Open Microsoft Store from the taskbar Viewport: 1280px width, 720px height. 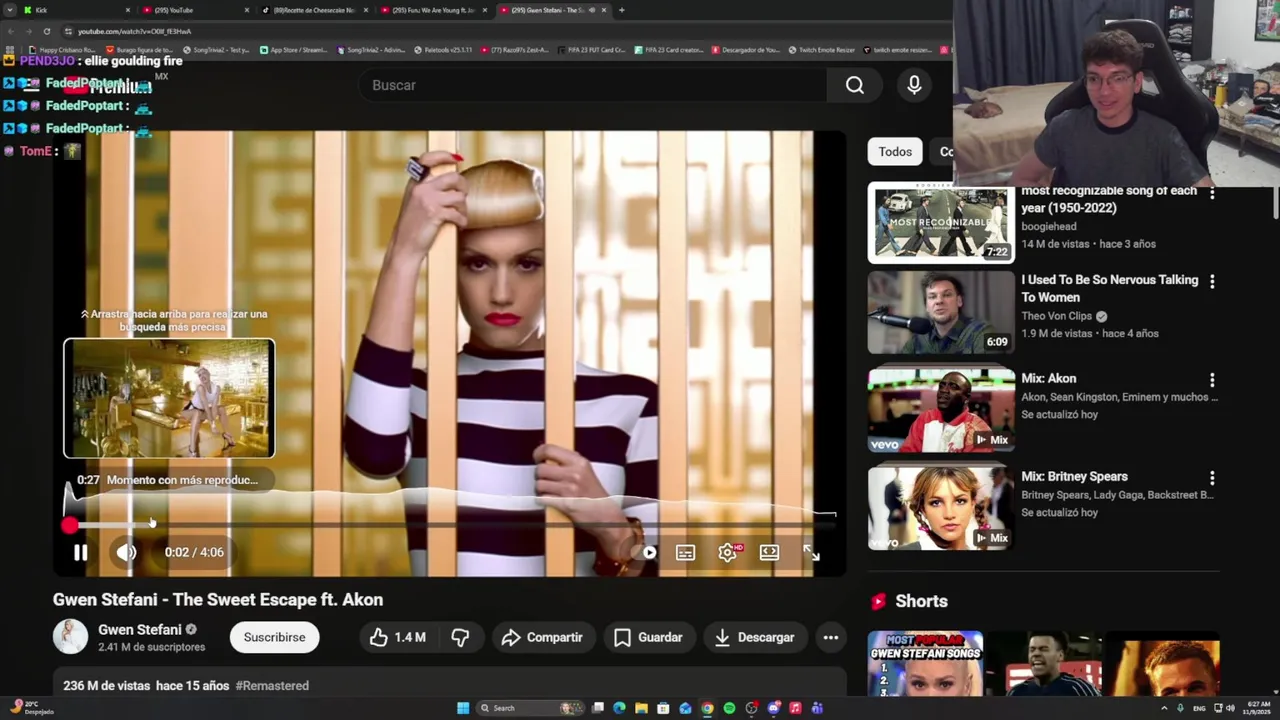point(663,708)
